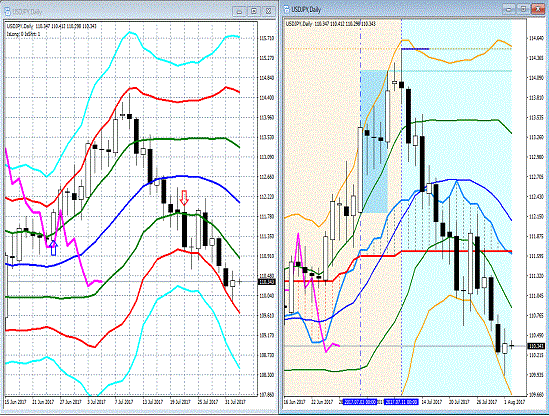Click the 14 Jul 2017 date on right chart
The image size is (549, 416).
point(432,402)
